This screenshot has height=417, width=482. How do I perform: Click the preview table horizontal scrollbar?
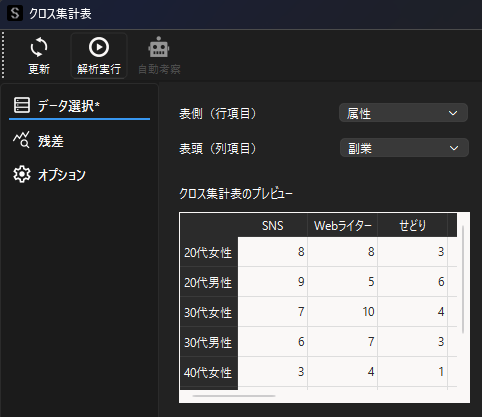[x=234, y=396]
